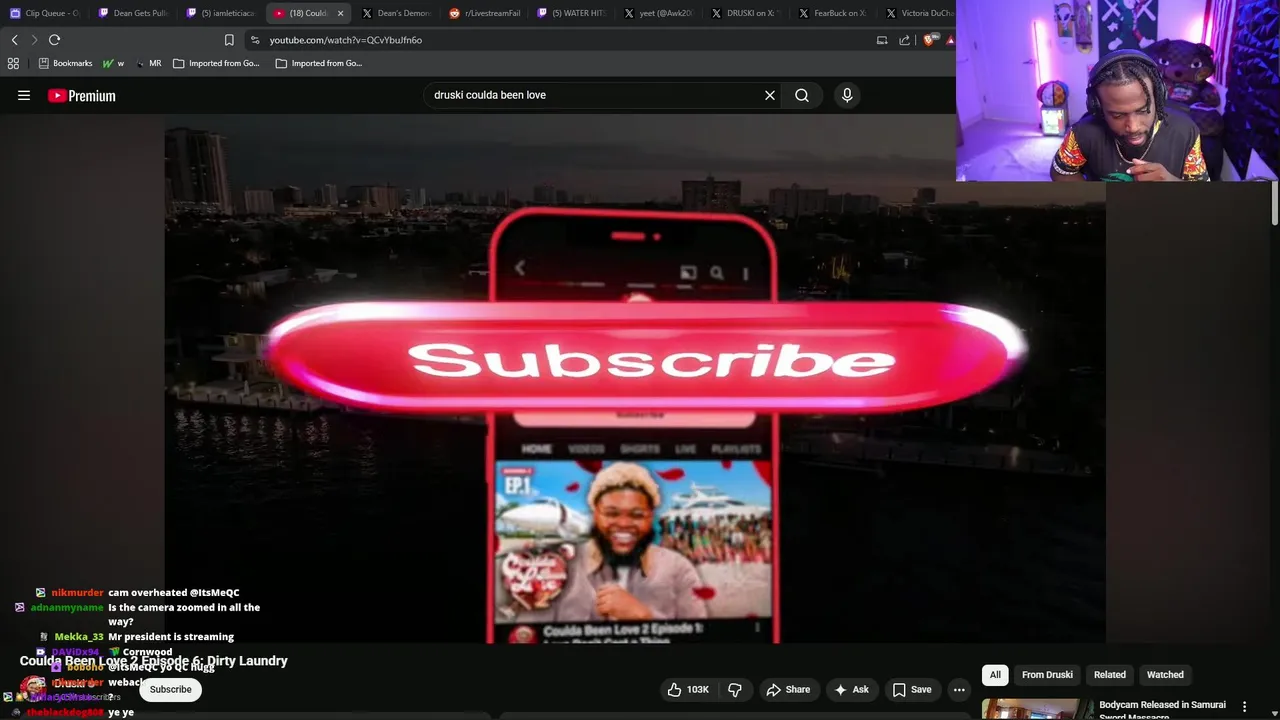This screenshot has width=1280, height=720.
Task: Open cast media icon in address bar
Action: point(882,40)
